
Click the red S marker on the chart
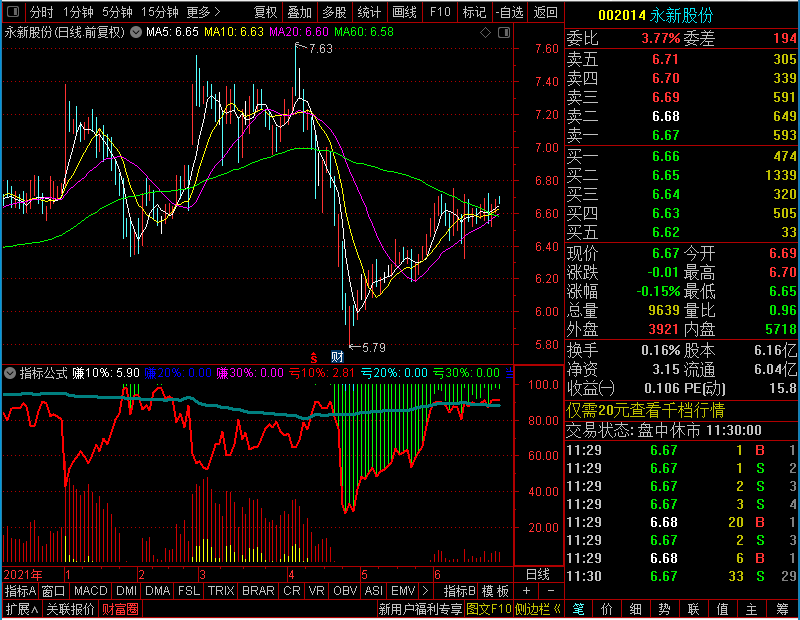[x=314, y=357]
